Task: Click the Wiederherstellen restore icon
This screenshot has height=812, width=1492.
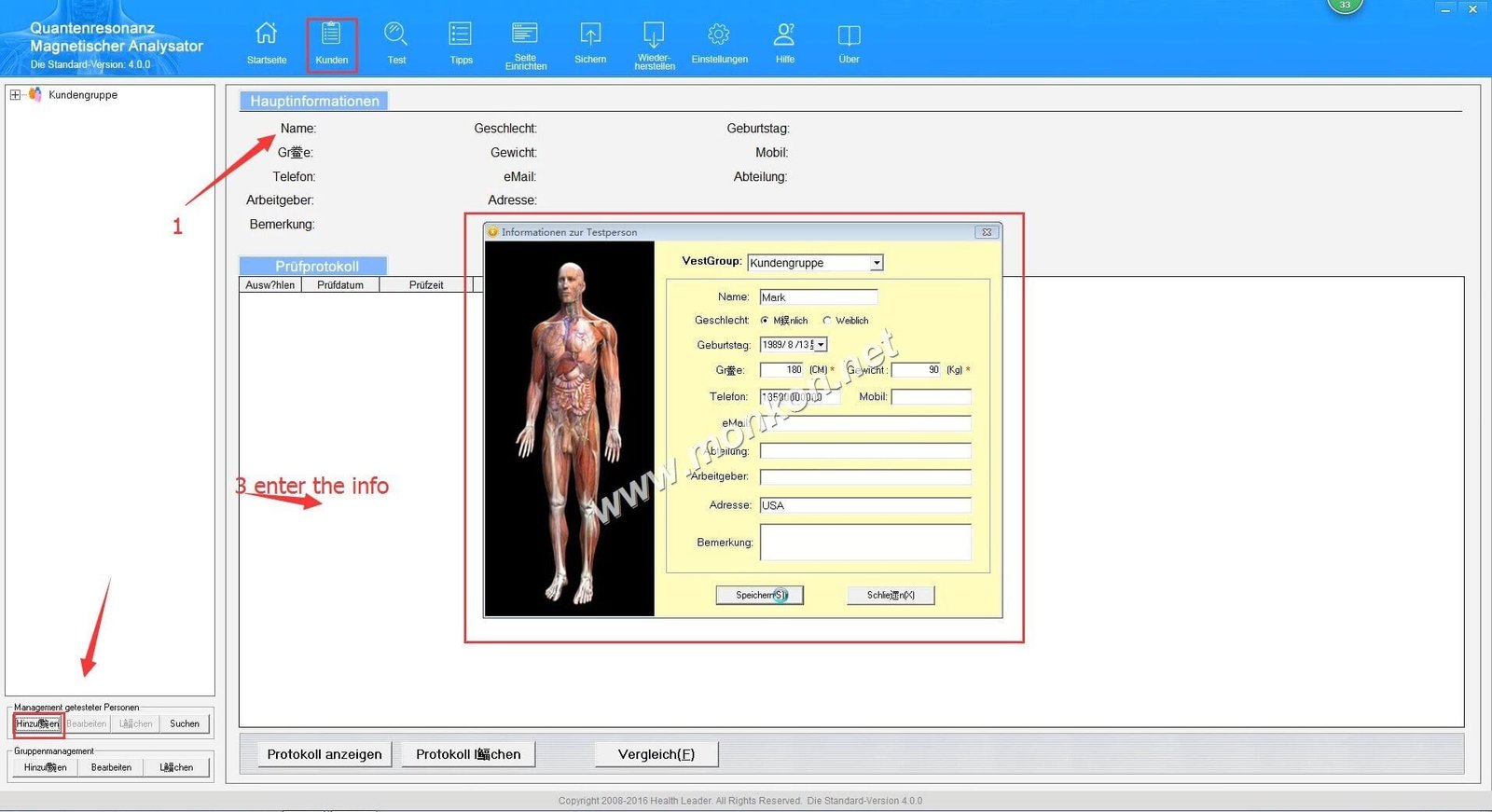Action: [655, 34]
